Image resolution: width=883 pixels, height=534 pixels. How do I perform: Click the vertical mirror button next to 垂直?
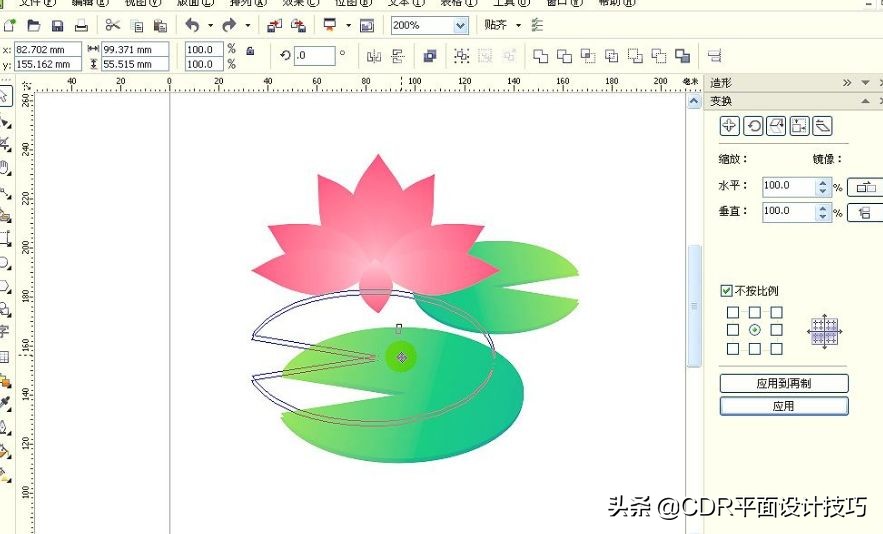click(x=866, y=213)
